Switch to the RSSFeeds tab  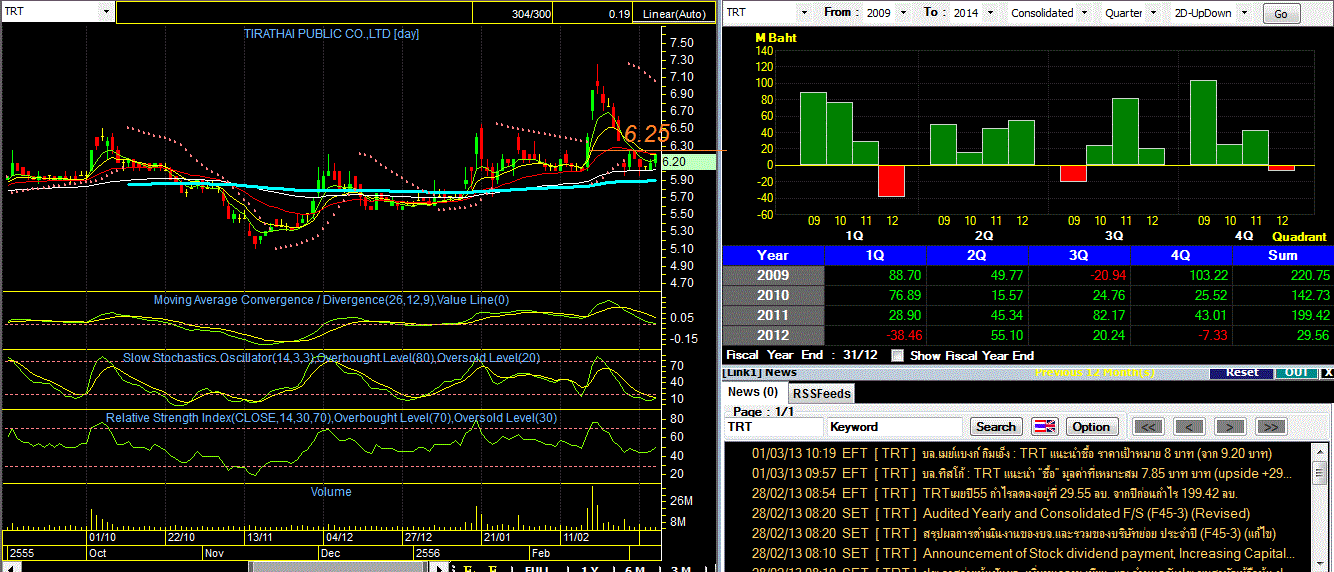pyautogui.click(x=822, y=393)
